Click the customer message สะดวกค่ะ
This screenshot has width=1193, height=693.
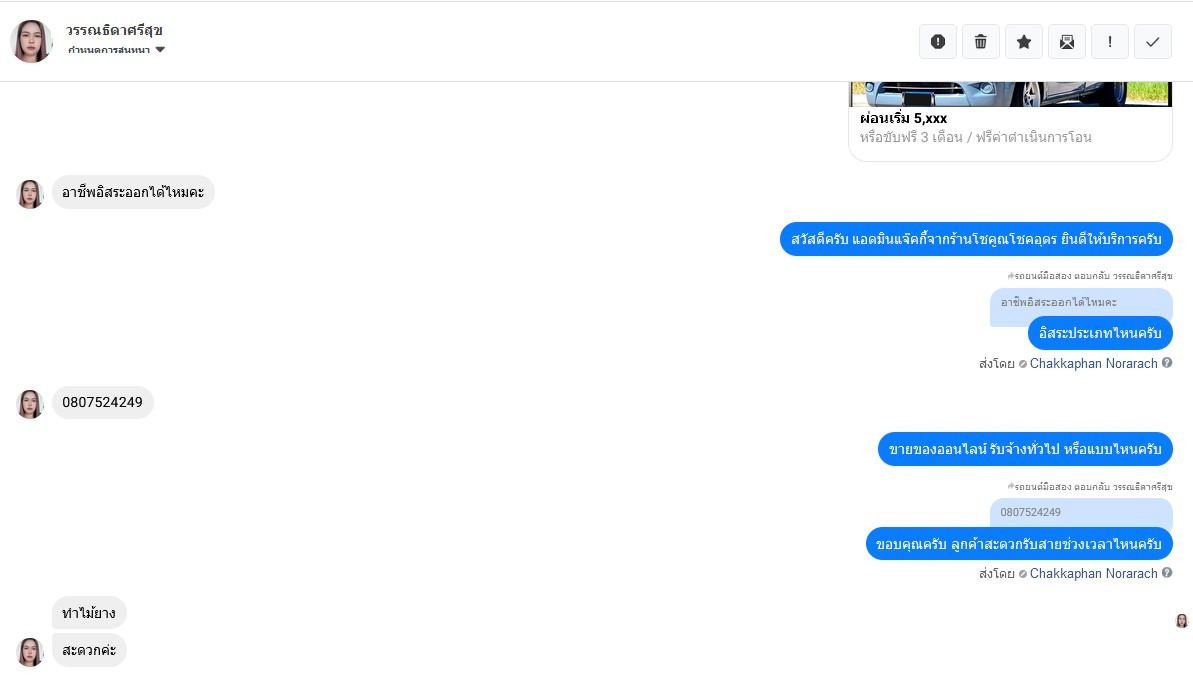(x=89, y=650)
